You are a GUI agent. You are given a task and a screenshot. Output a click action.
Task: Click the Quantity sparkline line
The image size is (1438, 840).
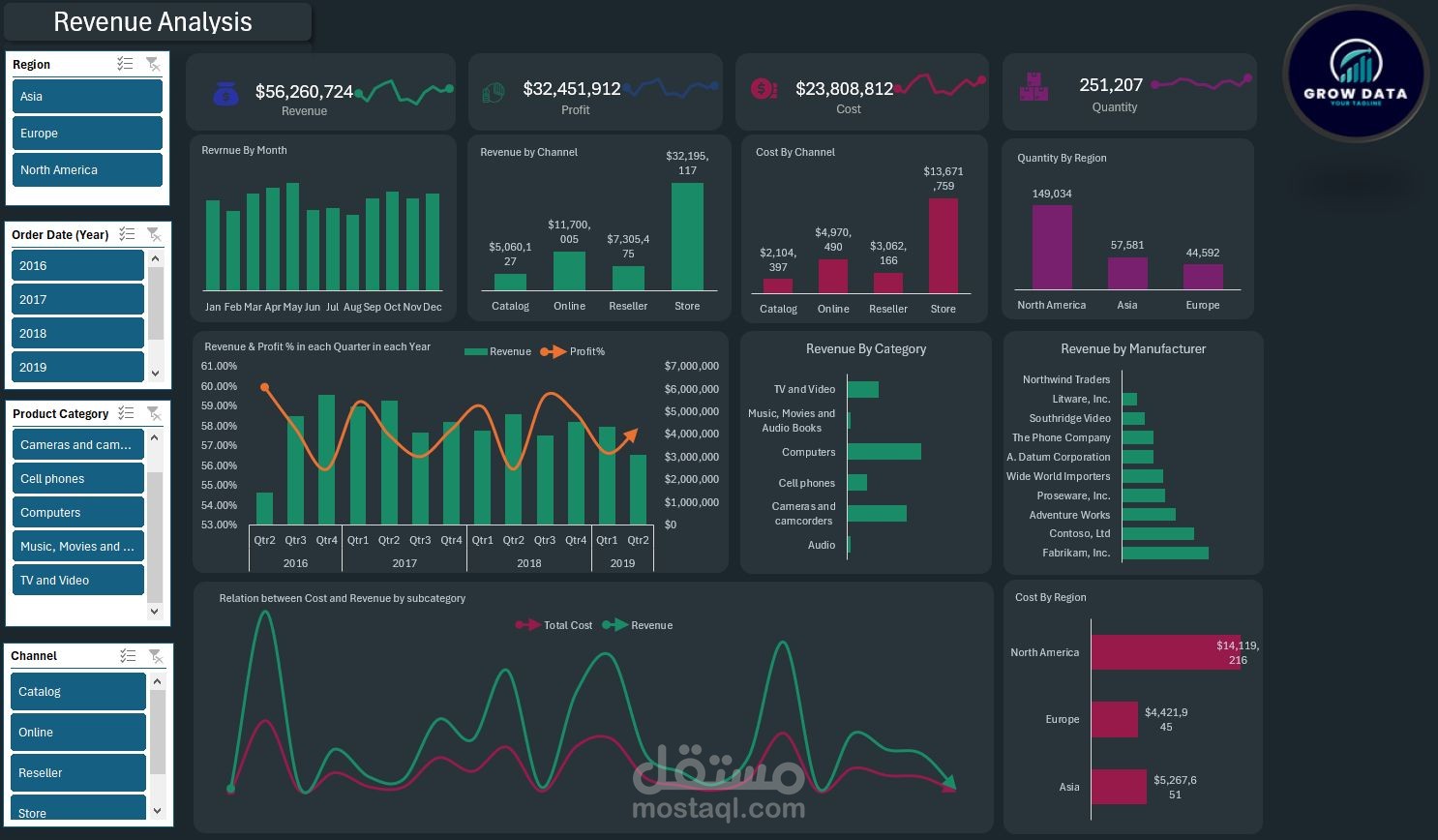click(x=1201, y=82)
